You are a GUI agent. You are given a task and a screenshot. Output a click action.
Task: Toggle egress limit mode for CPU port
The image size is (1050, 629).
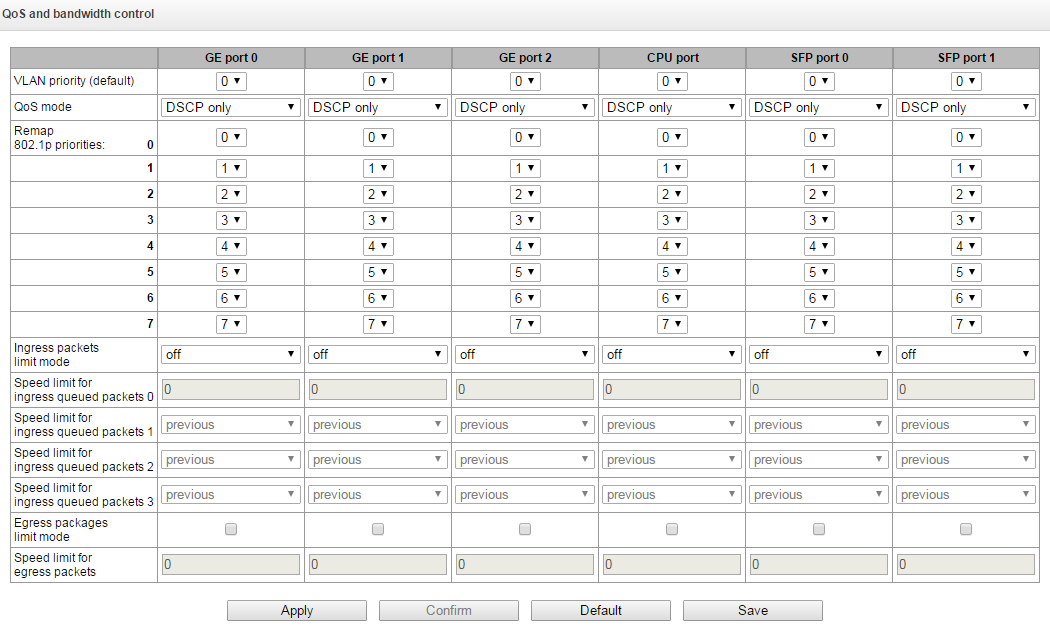672,529
